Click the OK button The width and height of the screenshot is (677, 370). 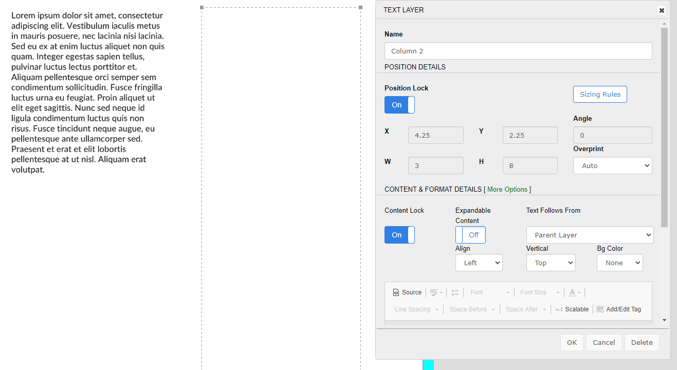pos(572,342)
